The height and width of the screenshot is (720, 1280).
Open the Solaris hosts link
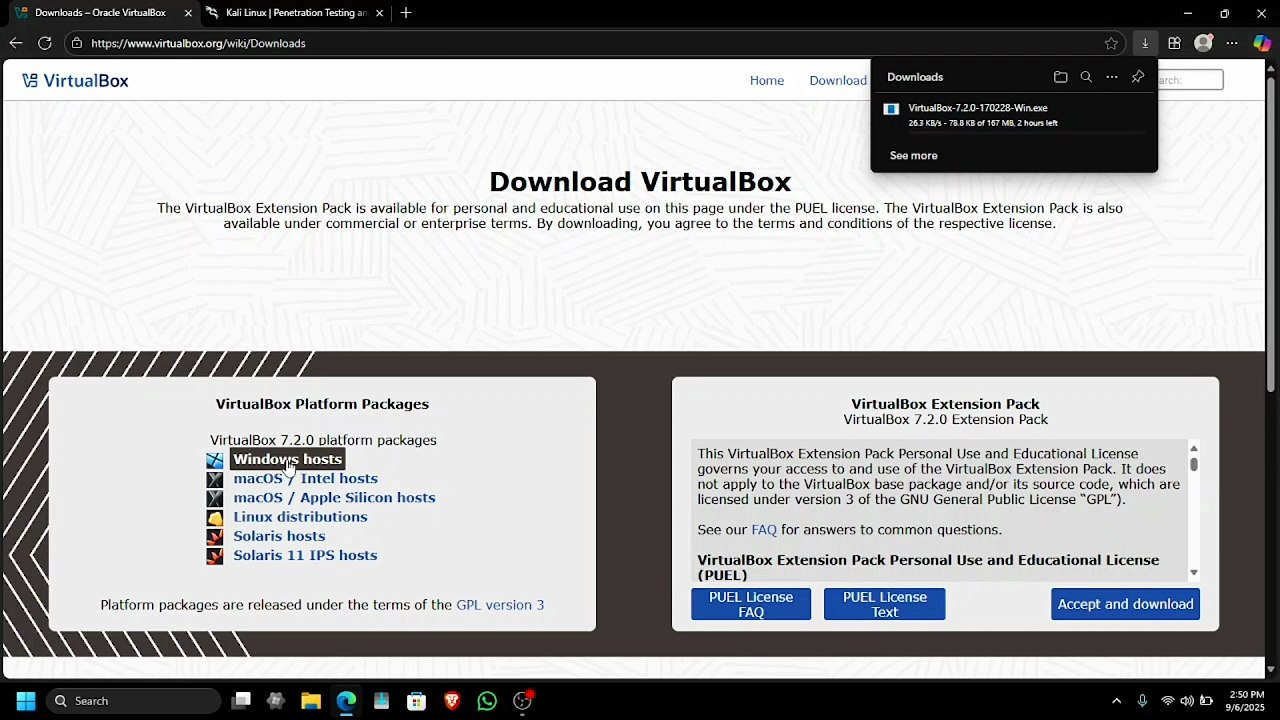(279, 536)
